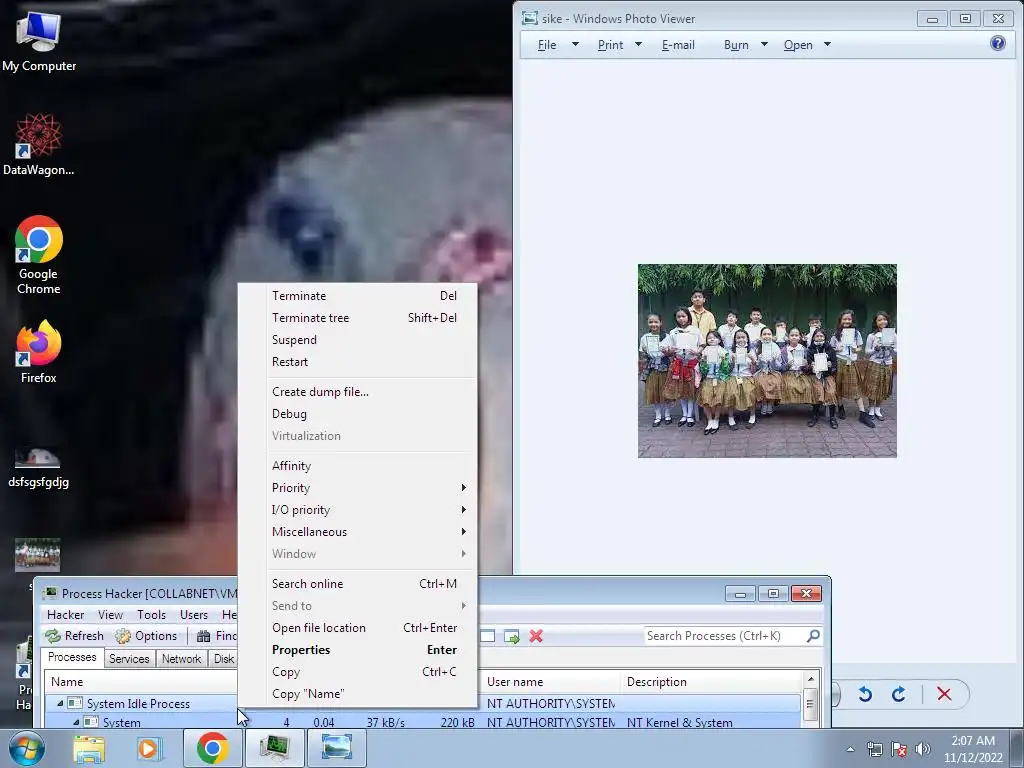Click the volume speaker tray icon
Screen dimensions: 1024x768
923,749
